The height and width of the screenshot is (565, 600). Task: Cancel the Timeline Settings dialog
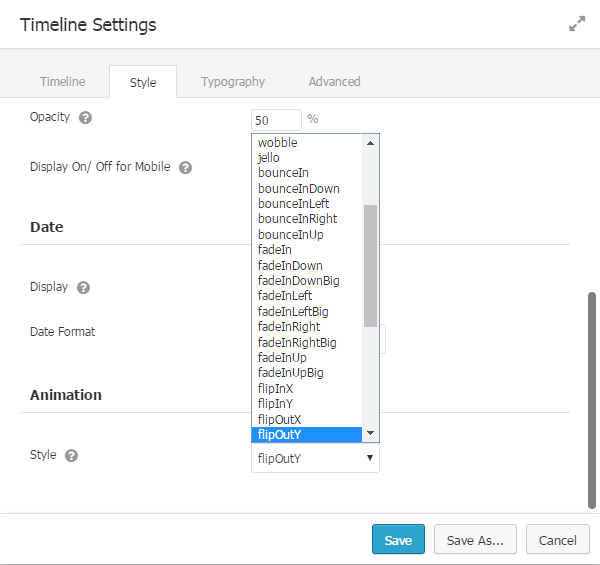tap(557, 540)
